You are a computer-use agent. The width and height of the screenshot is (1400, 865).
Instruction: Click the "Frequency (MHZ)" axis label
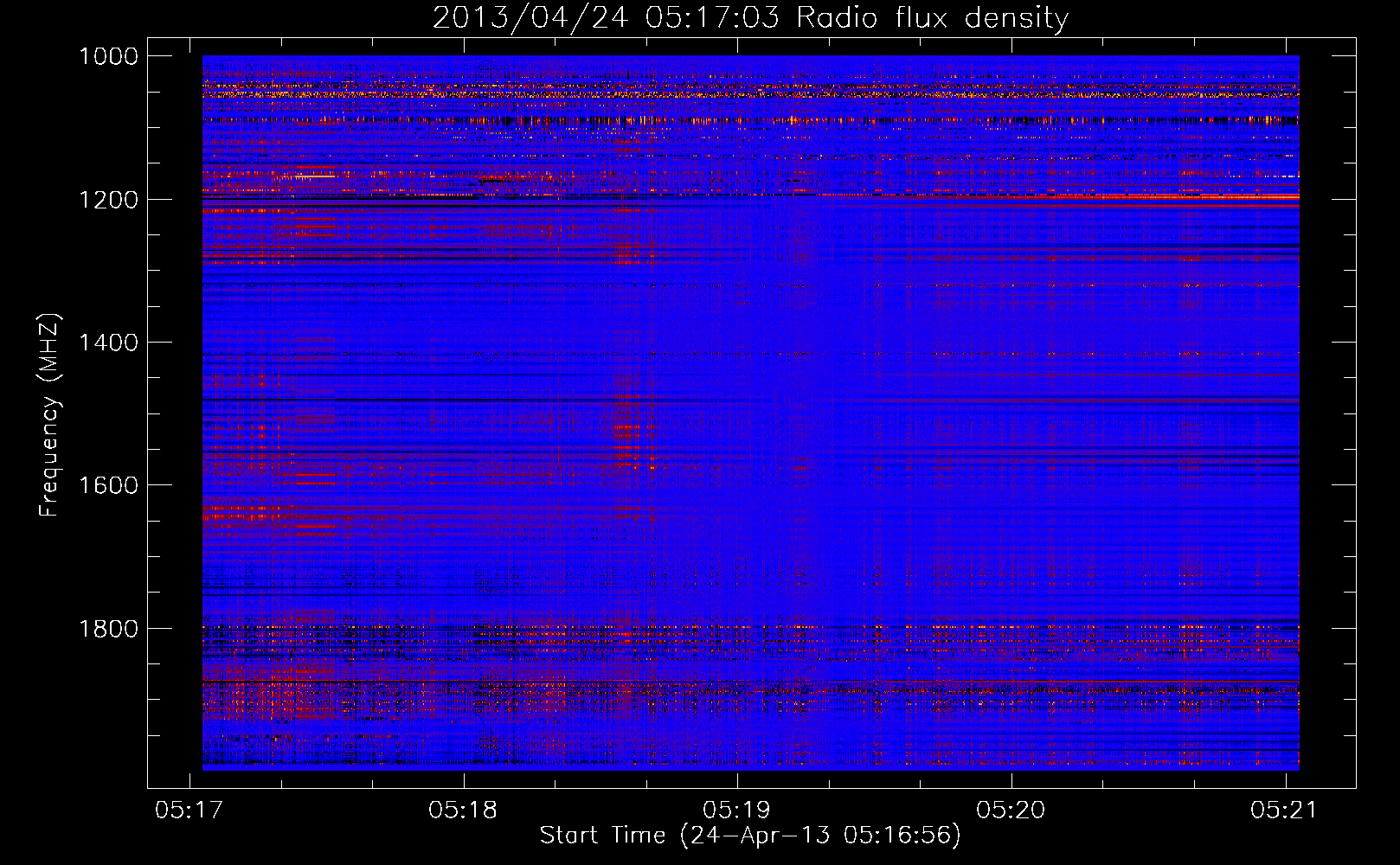point(49,415)
